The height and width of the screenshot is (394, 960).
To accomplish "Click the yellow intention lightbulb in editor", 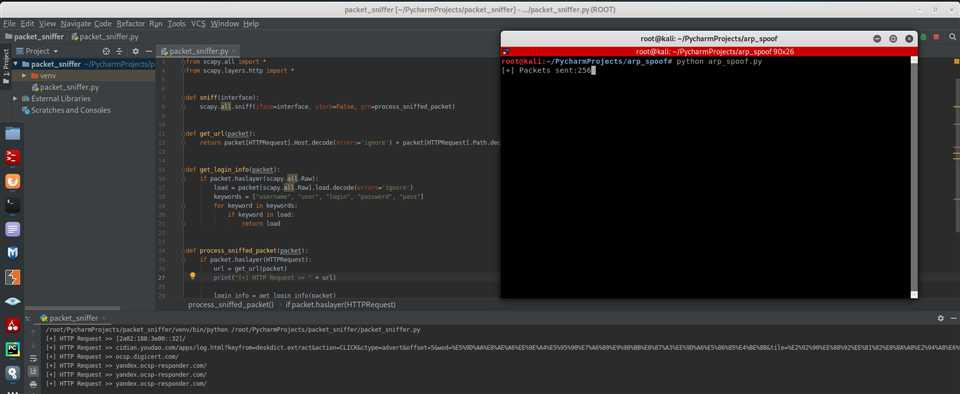I will [192, 277].
